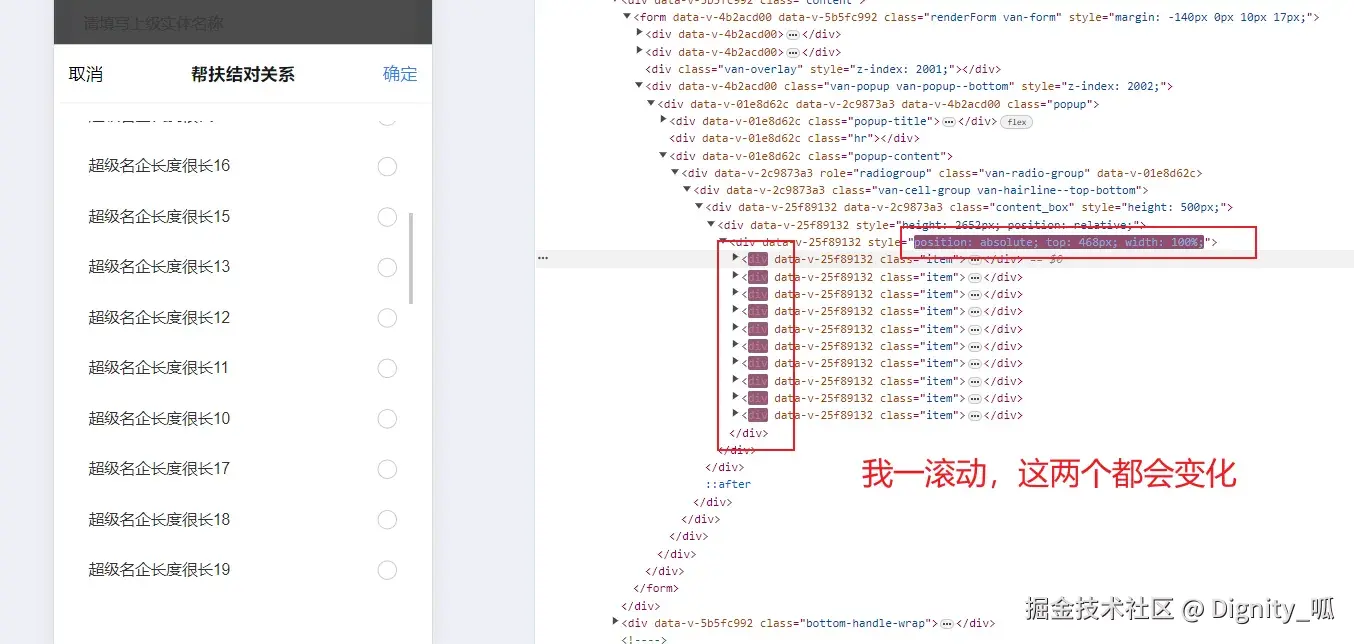Click ellipsis of the first item div
Screen dimensions: 1354x644
(974, 259)
